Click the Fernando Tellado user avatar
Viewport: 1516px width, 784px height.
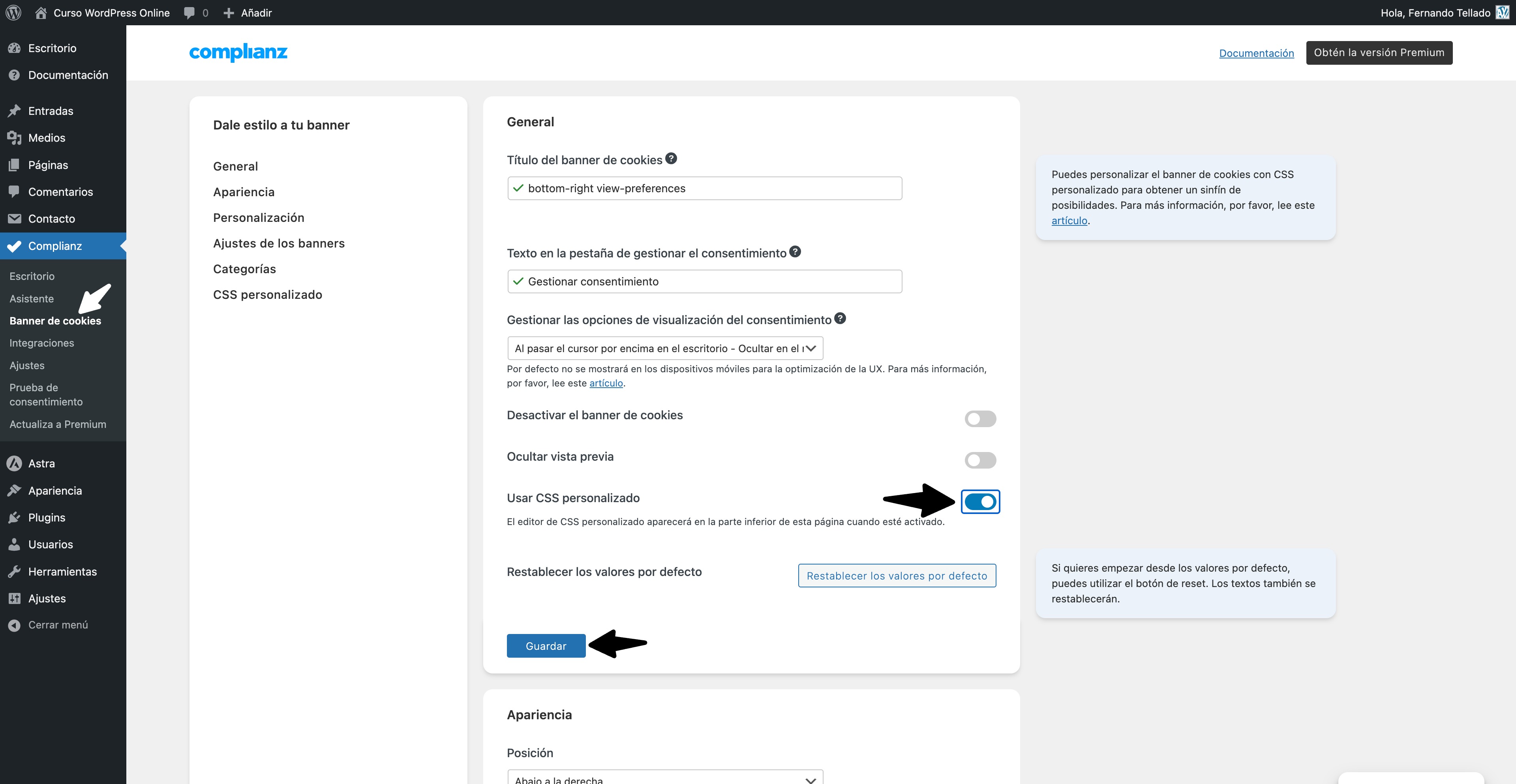1502,12
